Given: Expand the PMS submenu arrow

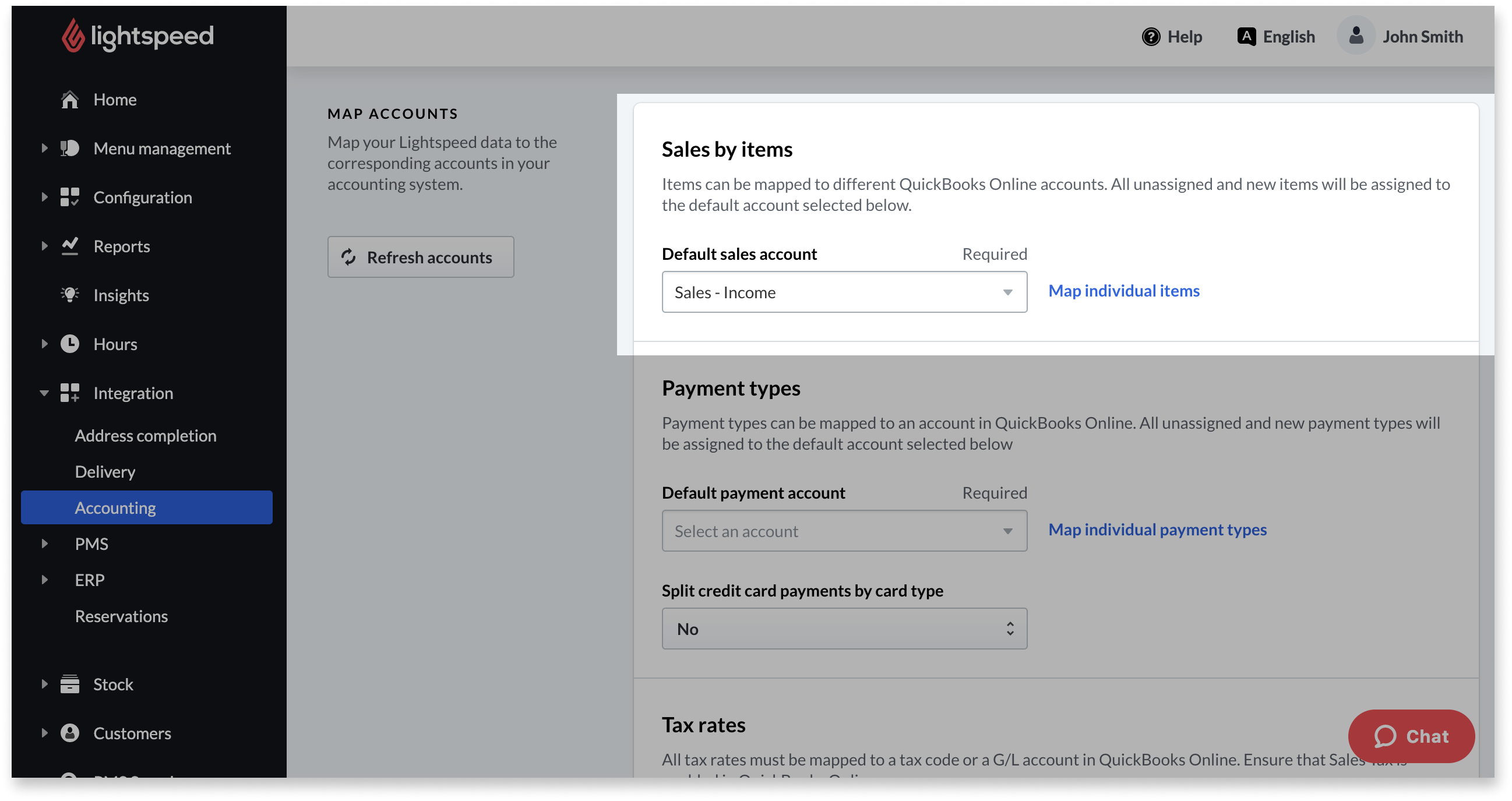Looking at the screenshot, I should coord(44,544).
